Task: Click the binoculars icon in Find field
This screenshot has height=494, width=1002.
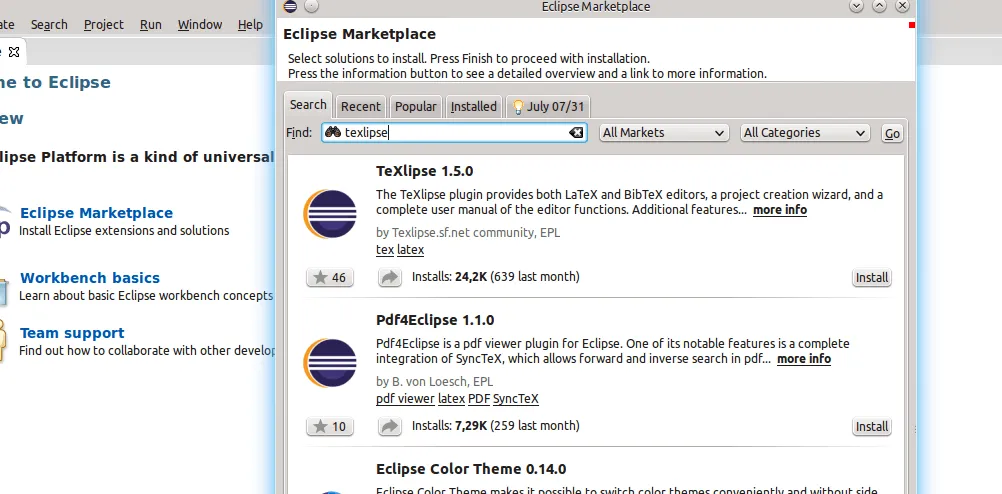Action: click(x=333, y=133)
